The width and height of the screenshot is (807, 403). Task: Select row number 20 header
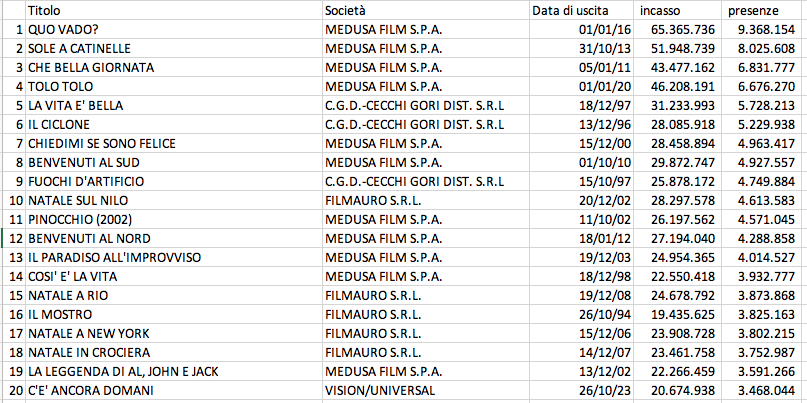click(14, 390)
